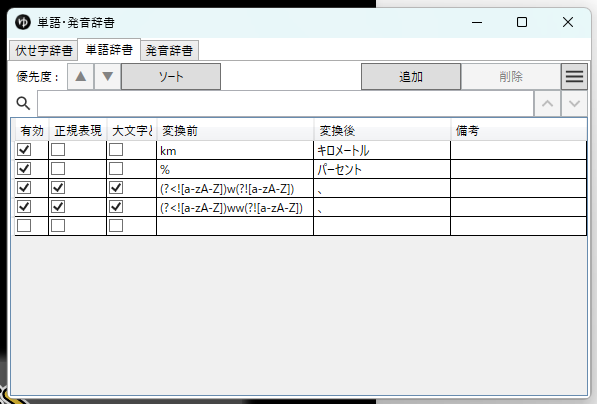Click the magnifying glass search icon
Screen dimensions: 597x404
[23, 103]
